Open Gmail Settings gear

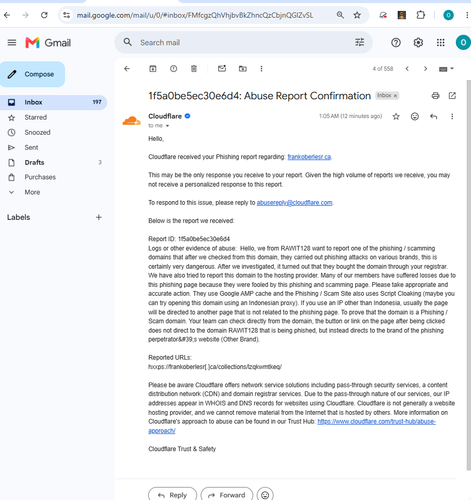pyautogui.click(x=418, y=43)
